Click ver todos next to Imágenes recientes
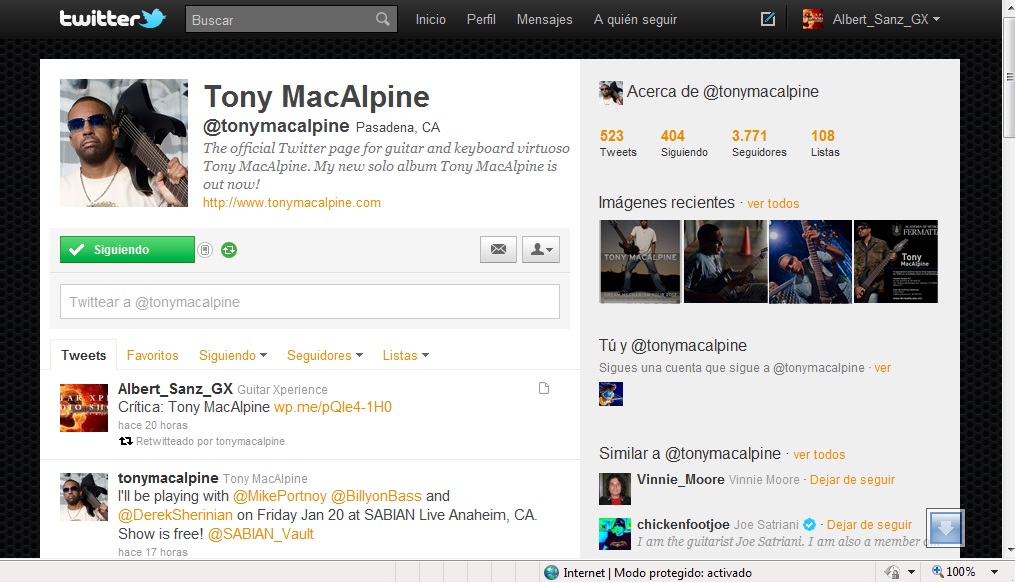1015x583 pixels. pos(773,204)
